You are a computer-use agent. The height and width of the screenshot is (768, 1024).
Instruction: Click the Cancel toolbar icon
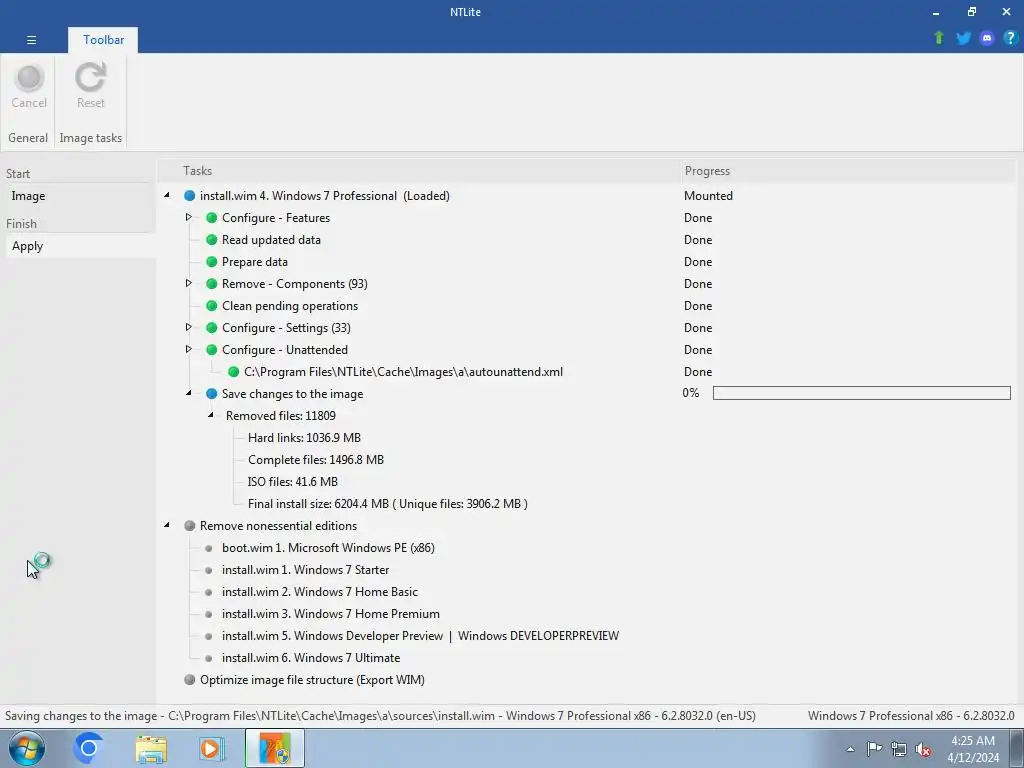pos(29,86)
